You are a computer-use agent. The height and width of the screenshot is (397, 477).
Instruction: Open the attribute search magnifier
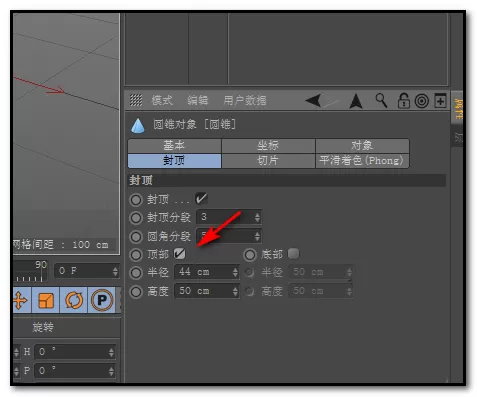coord(381,100)
